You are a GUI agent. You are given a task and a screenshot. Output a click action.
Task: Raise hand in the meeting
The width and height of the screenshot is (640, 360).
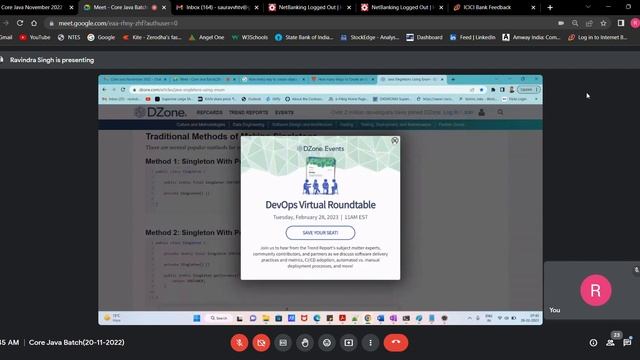click(x=305, y=343)
